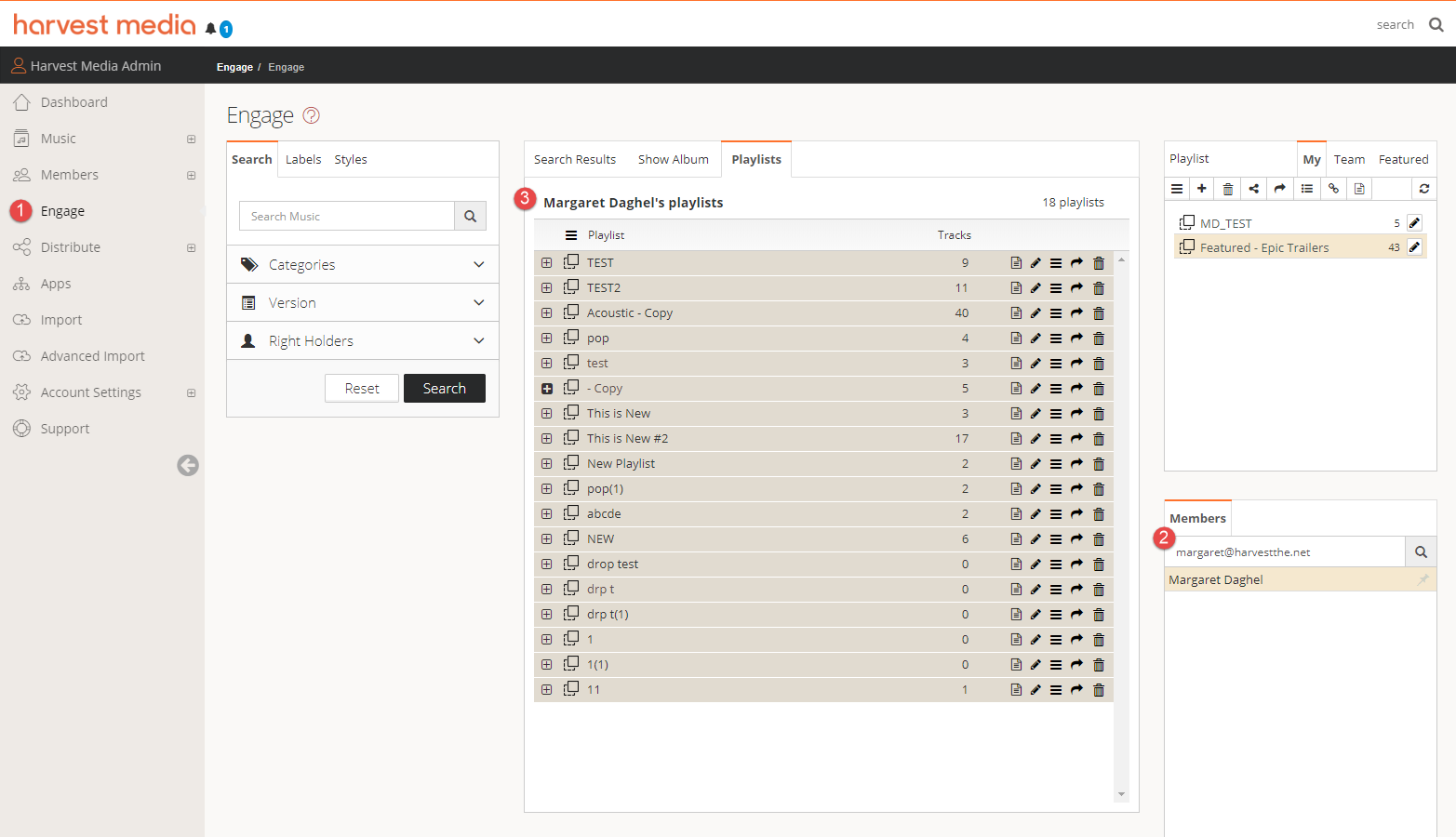This screenshot has width=1456, height=837.
Task: Click the members email search field
Action: pyautogui.click(x=1285, y=551)
